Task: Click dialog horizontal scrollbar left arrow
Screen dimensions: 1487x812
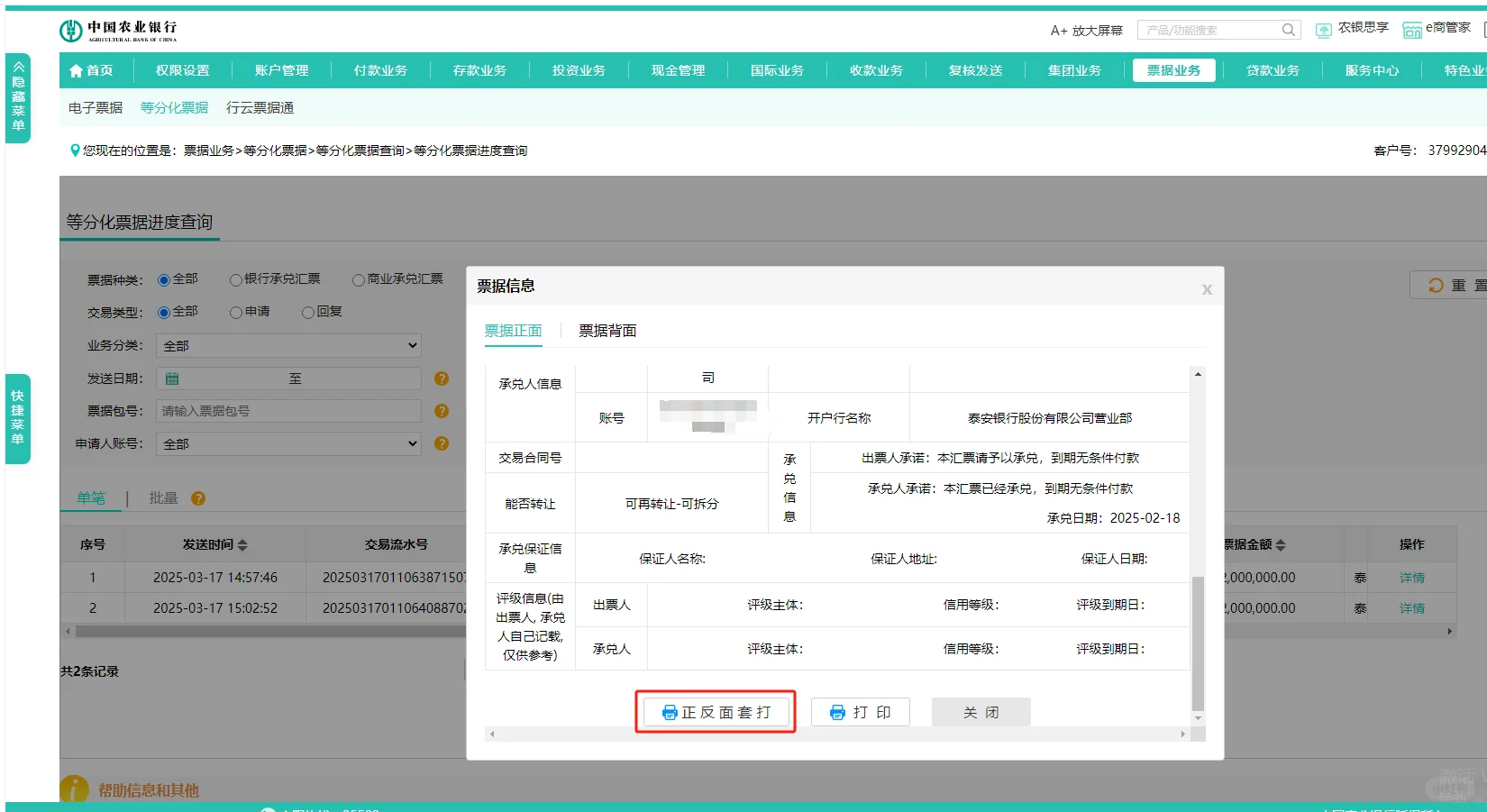Action: click(x=492, y=734)
